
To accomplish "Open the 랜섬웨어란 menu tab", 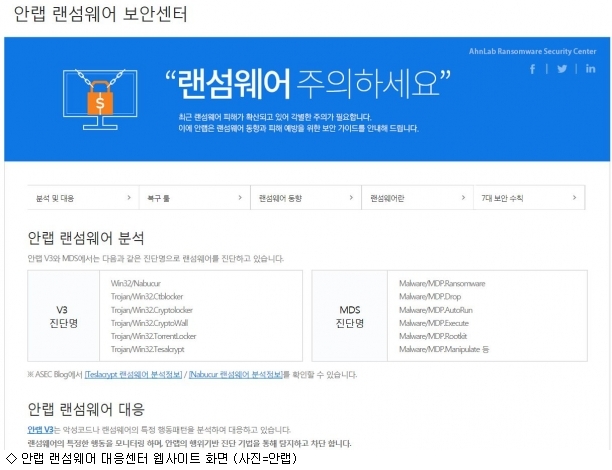I will click(418, 198).
